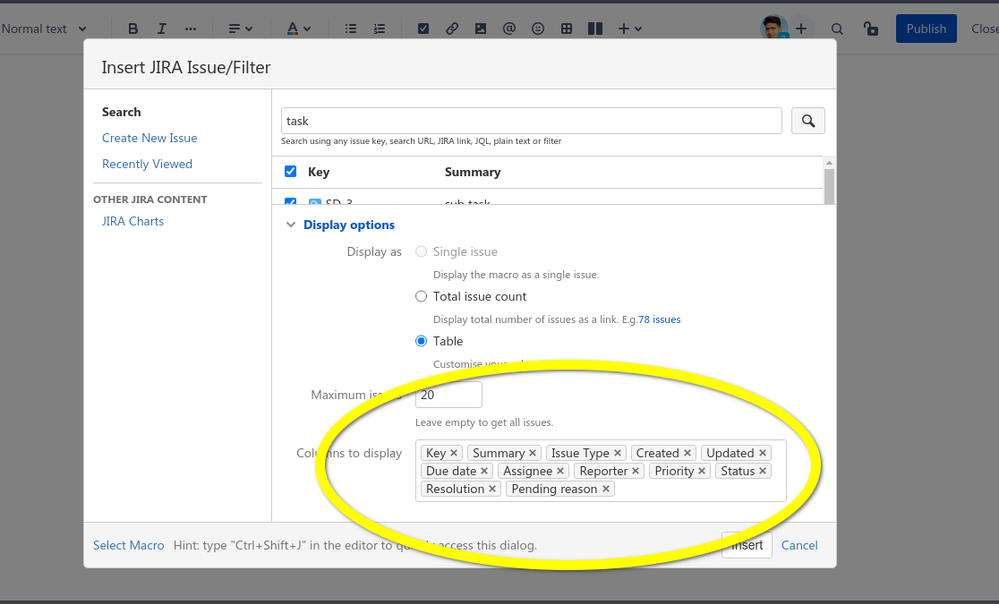Click Summary column header

[x=473, y=172]
